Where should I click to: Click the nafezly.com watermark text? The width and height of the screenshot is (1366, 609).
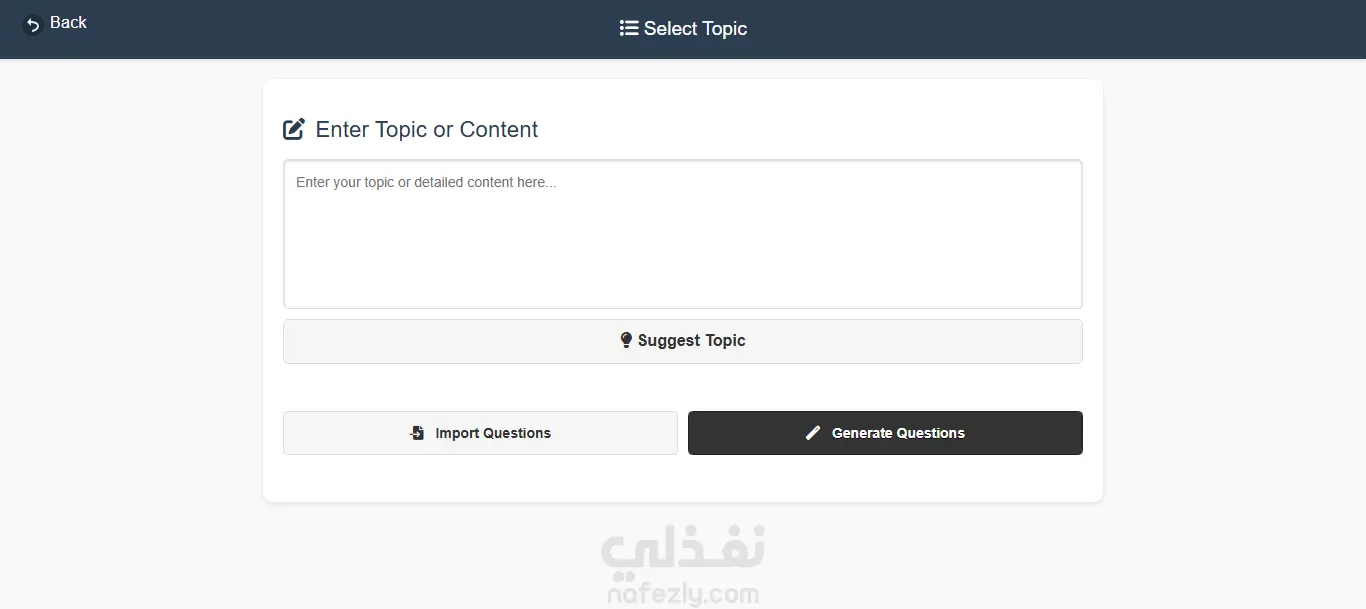(683, 595)
